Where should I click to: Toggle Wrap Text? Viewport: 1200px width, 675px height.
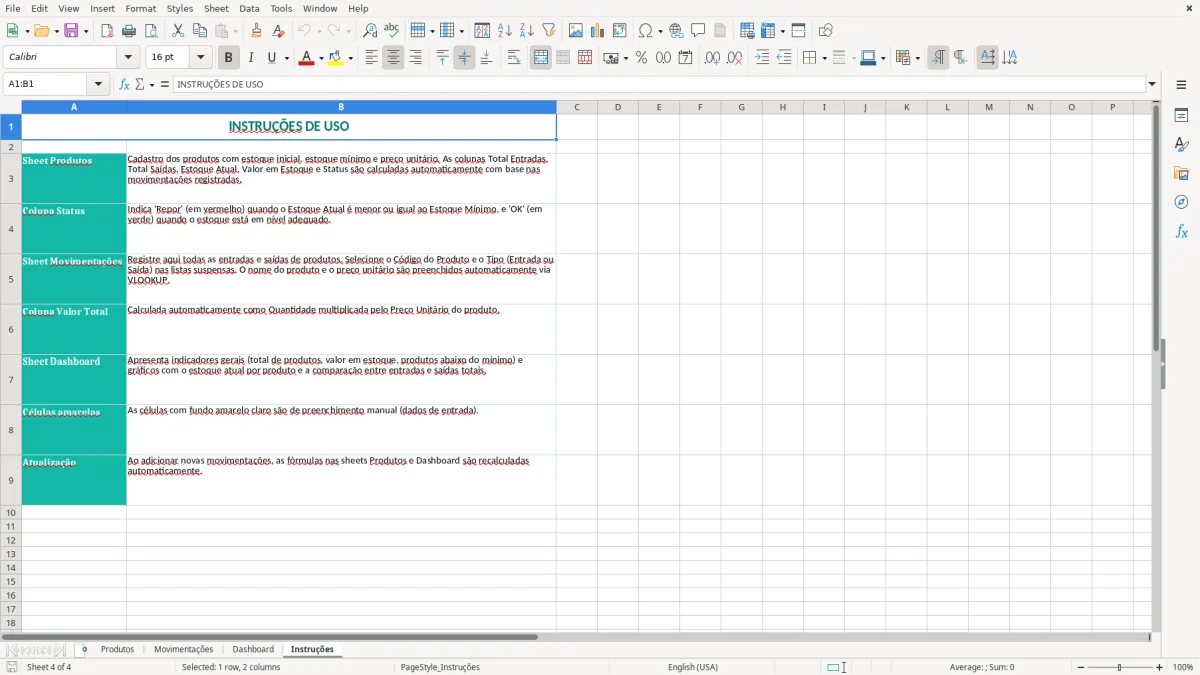[514, 58]
